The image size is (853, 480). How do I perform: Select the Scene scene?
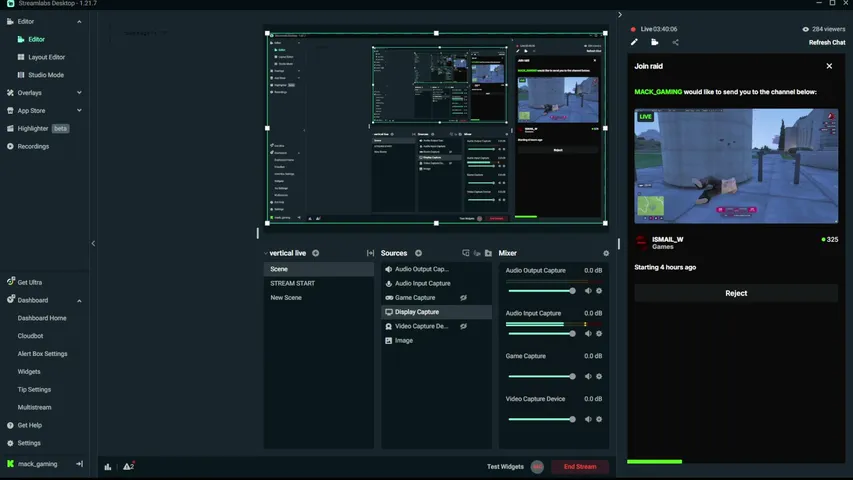[318, 269]
